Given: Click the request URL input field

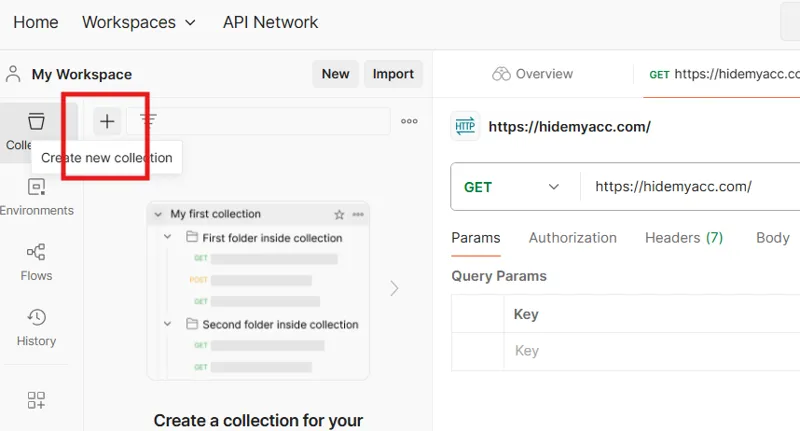Looking at the screenshot, I should point(690,187).
